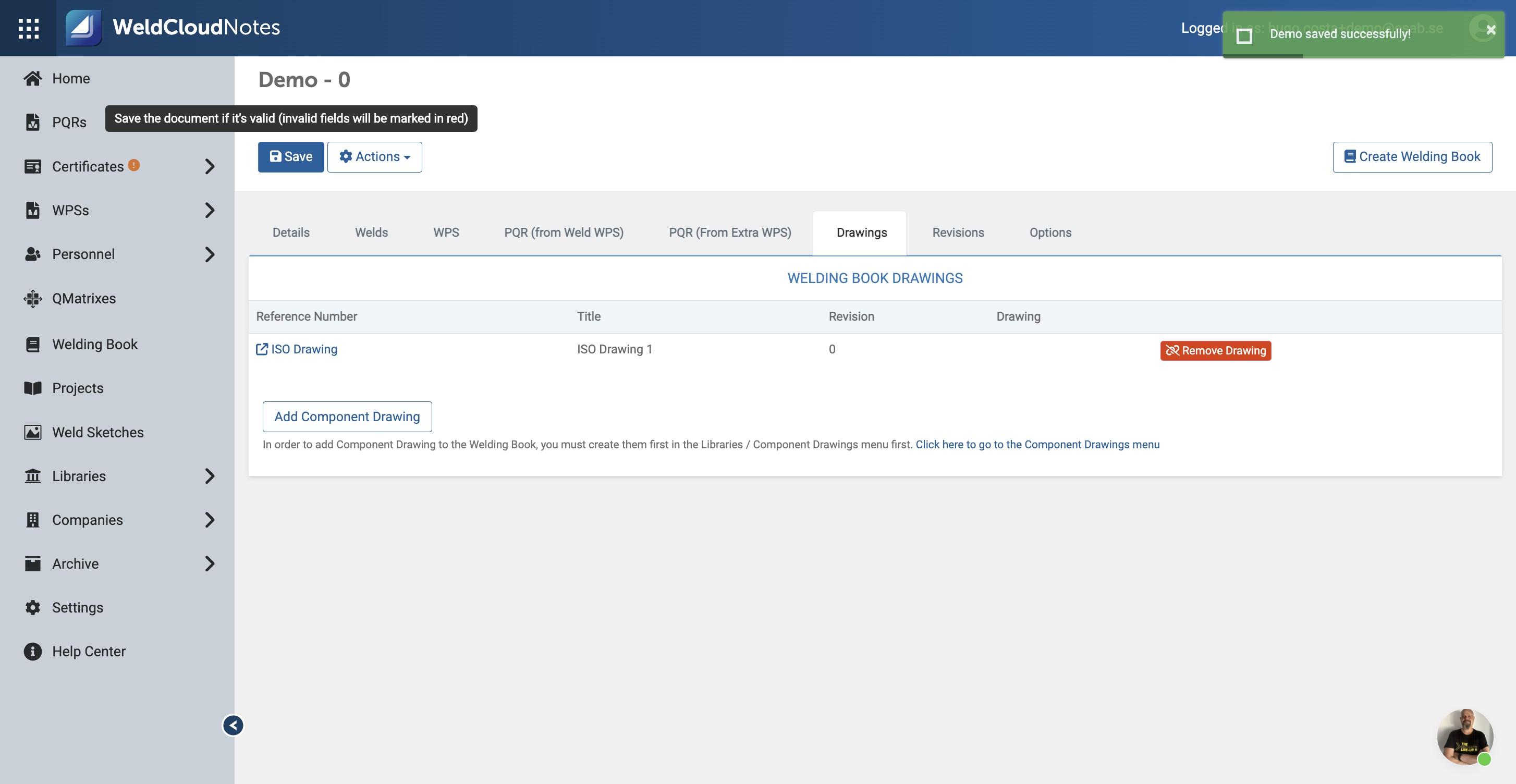Open the PQR (from Weld WPS) tab
1516x784 pixels.
point(564,232)
